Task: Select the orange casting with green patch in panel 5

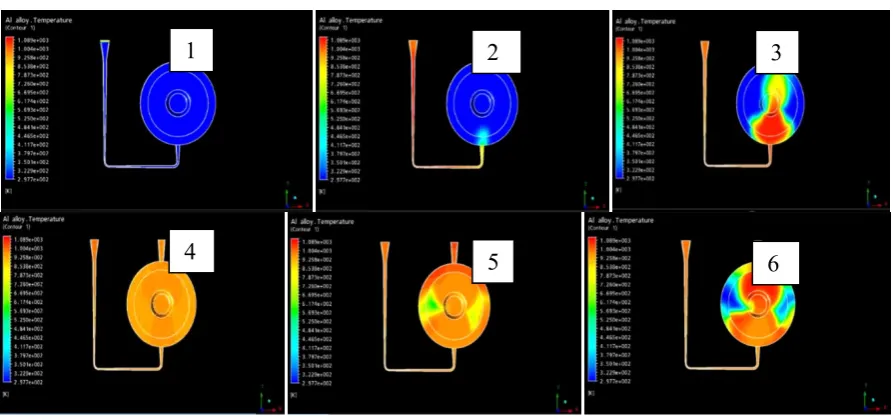Action: click(x=454, y=305)
